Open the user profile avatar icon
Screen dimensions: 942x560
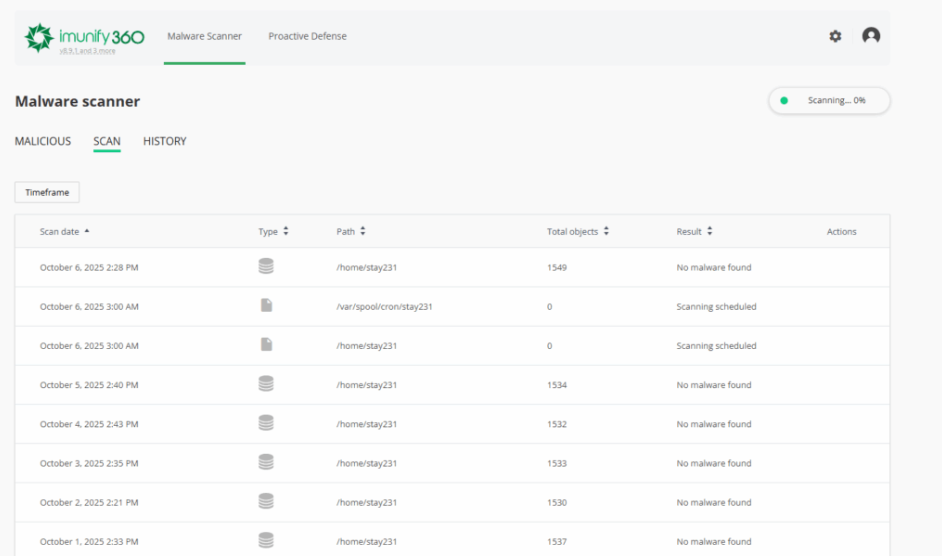(x=871, y=36)
